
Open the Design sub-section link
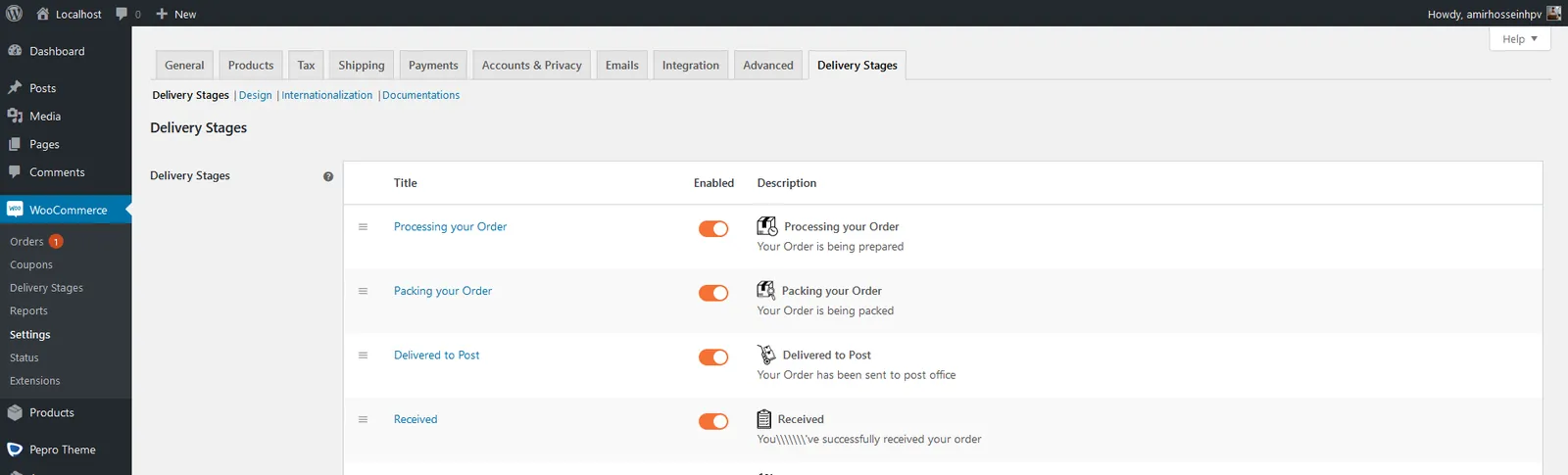tap(256, 95)
